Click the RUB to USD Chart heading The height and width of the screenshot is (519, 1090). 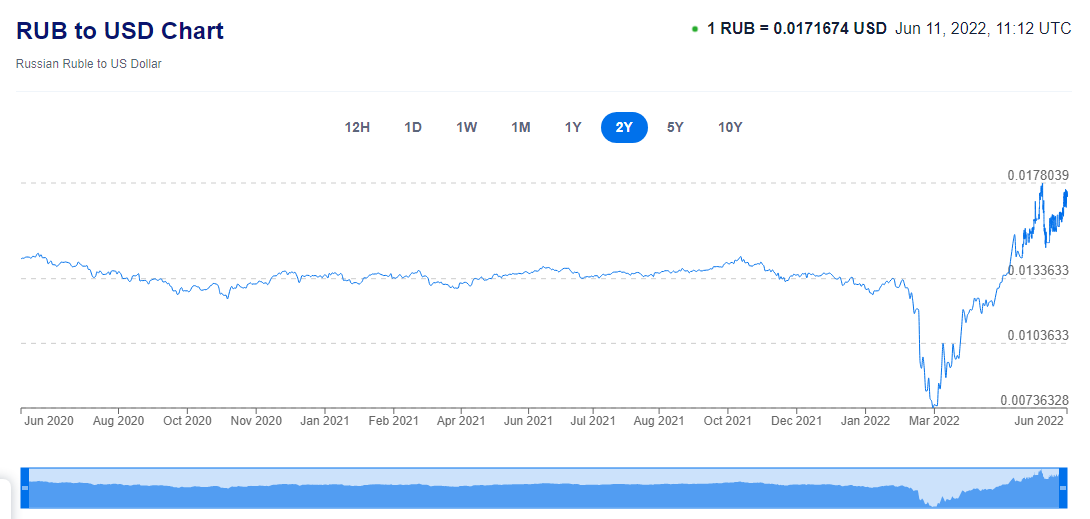(x=120, y=31)
